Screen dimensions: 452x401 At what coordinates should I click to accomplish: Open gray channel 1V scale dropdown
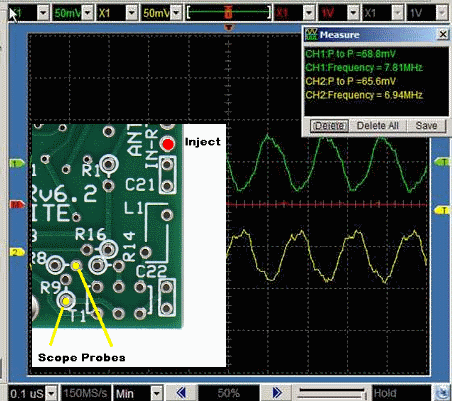pyautogui.click(x=442, y=13)
